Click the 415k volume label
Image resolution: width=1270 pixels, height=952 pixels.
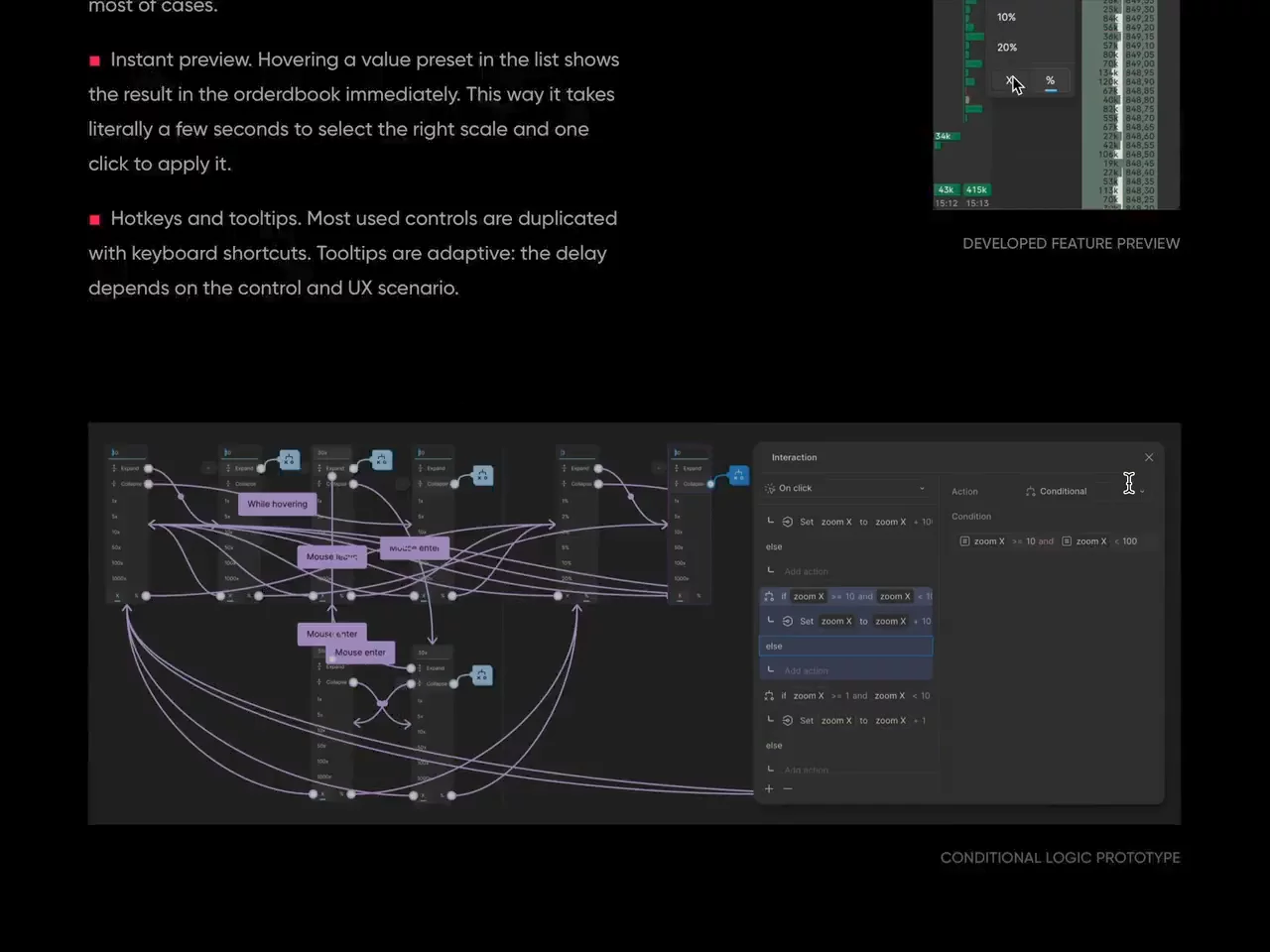[x=977, y=189]
